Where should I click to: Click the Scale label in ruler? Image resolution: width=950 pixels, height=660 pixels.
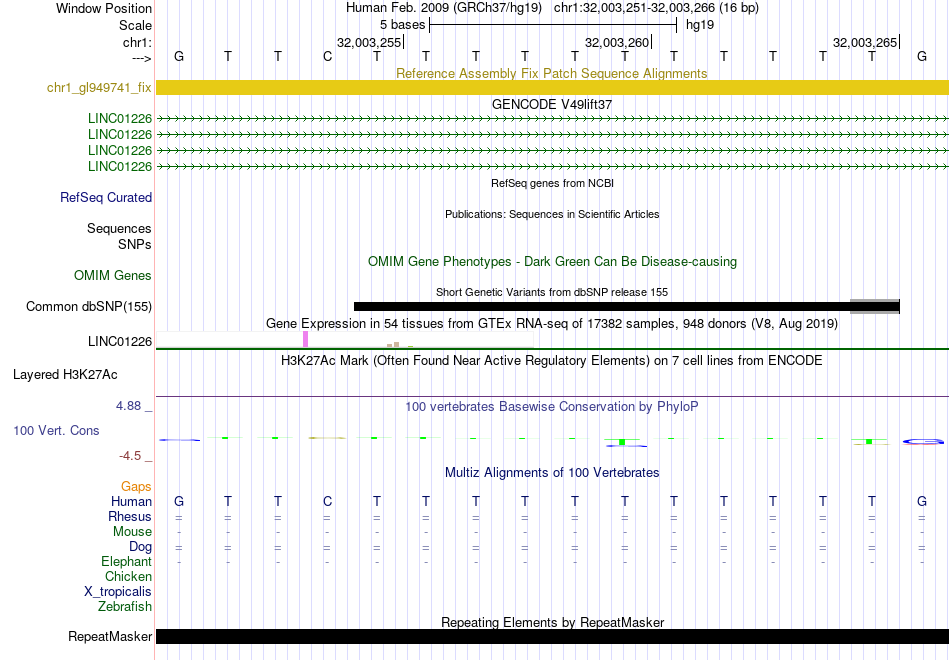pos(136,25)
